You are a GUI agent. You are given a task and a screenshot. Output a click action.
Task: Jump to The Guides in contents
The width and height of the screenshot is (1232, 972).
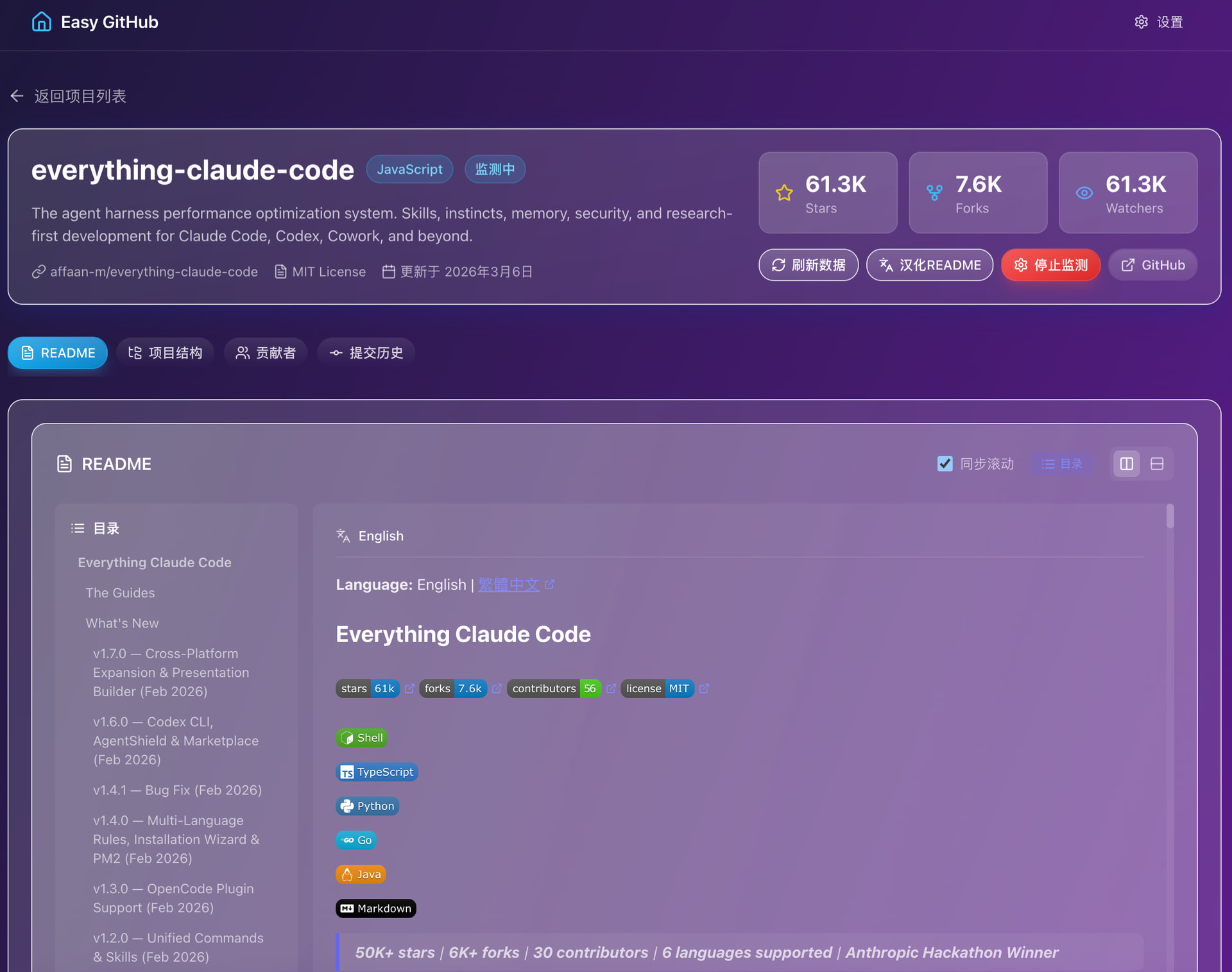(120, 593)
